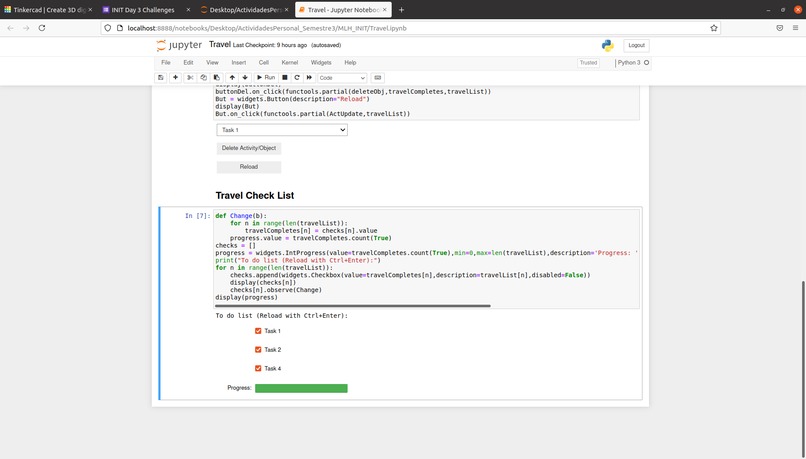806x459 pixels.
Task: Open the Task 1 selection dropdown
Action: coord(282,130)
